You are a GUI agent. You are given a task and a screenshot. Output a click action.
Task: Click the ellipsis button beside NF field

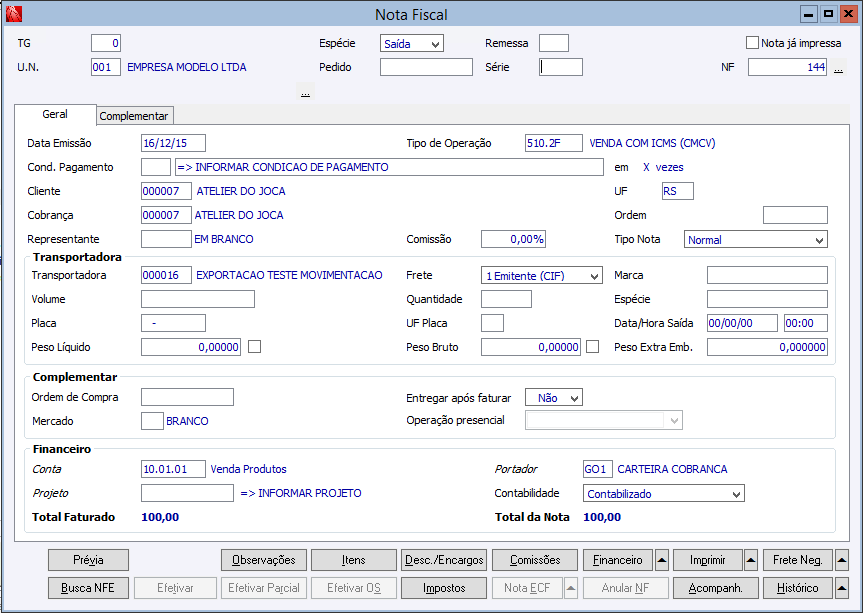pyautogui.click(x=838, y=68)
